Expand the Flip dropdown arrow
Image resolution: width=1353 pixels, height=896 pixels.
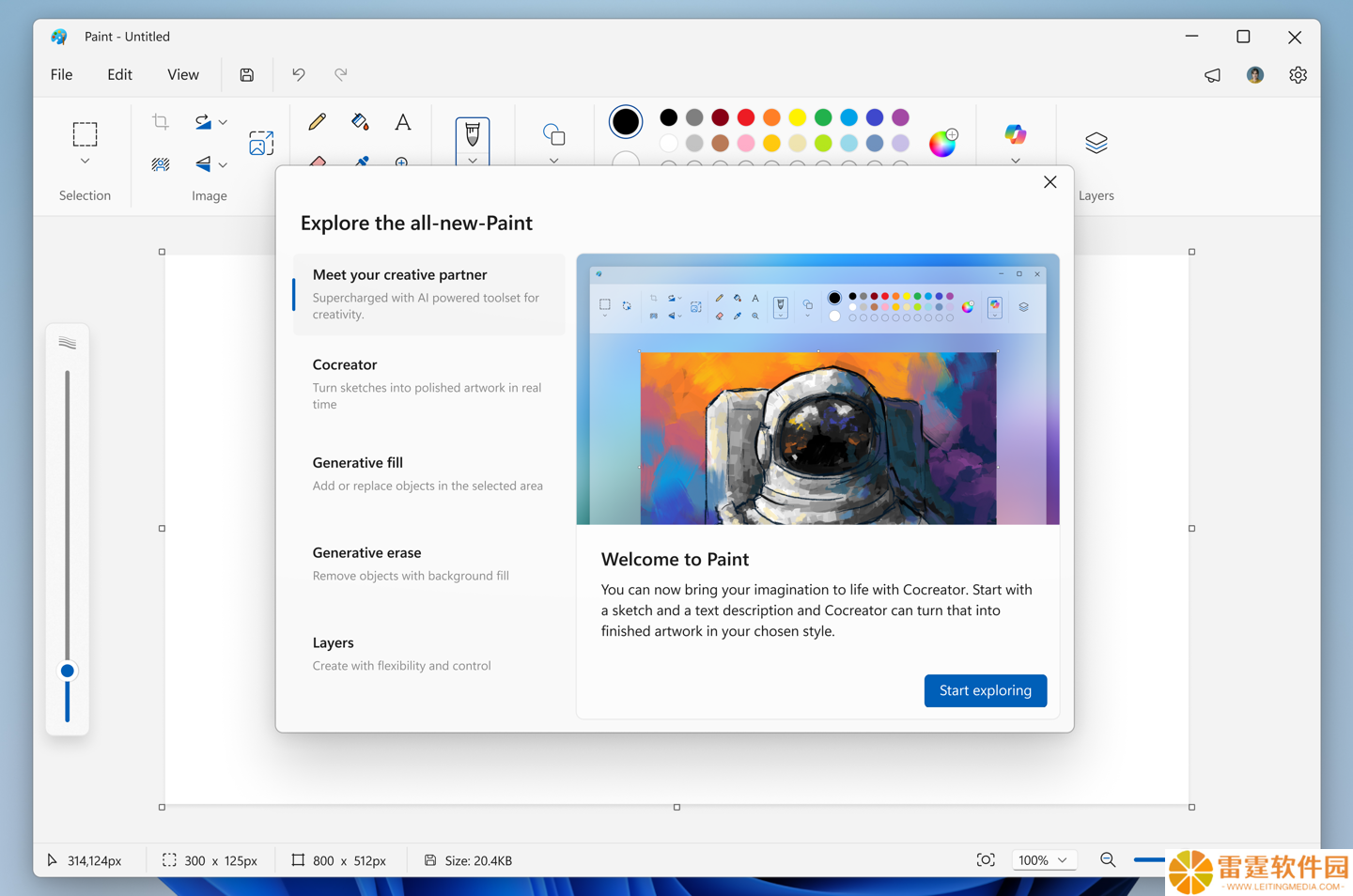click(x=223, y=164)
